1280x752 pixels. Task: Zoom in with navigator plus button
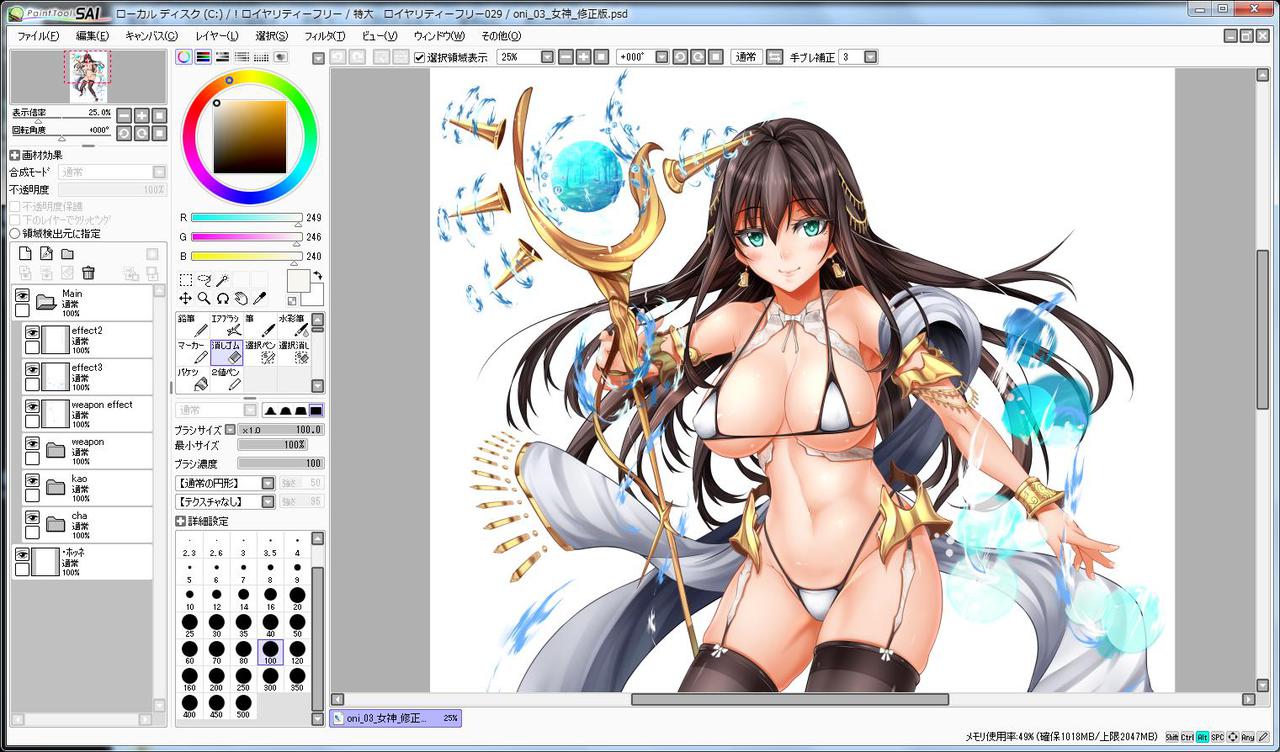(x=142, y=115)
